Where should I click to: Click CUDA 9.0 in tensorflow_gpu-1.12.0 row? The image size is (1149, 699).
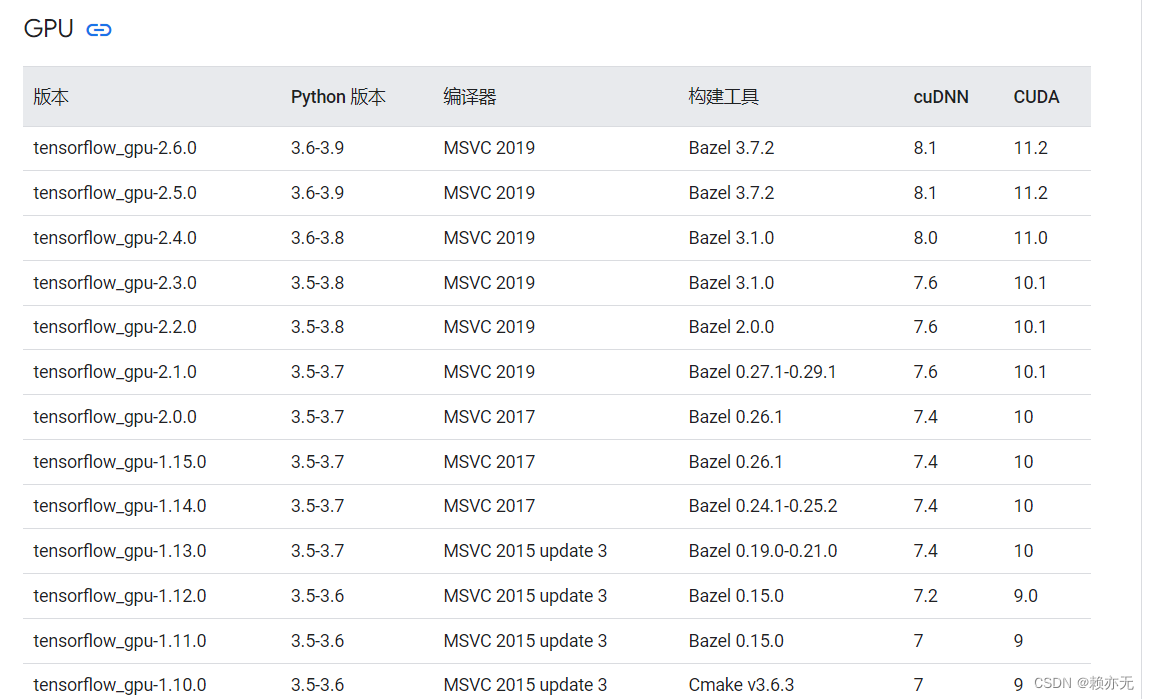[1025, 596]
